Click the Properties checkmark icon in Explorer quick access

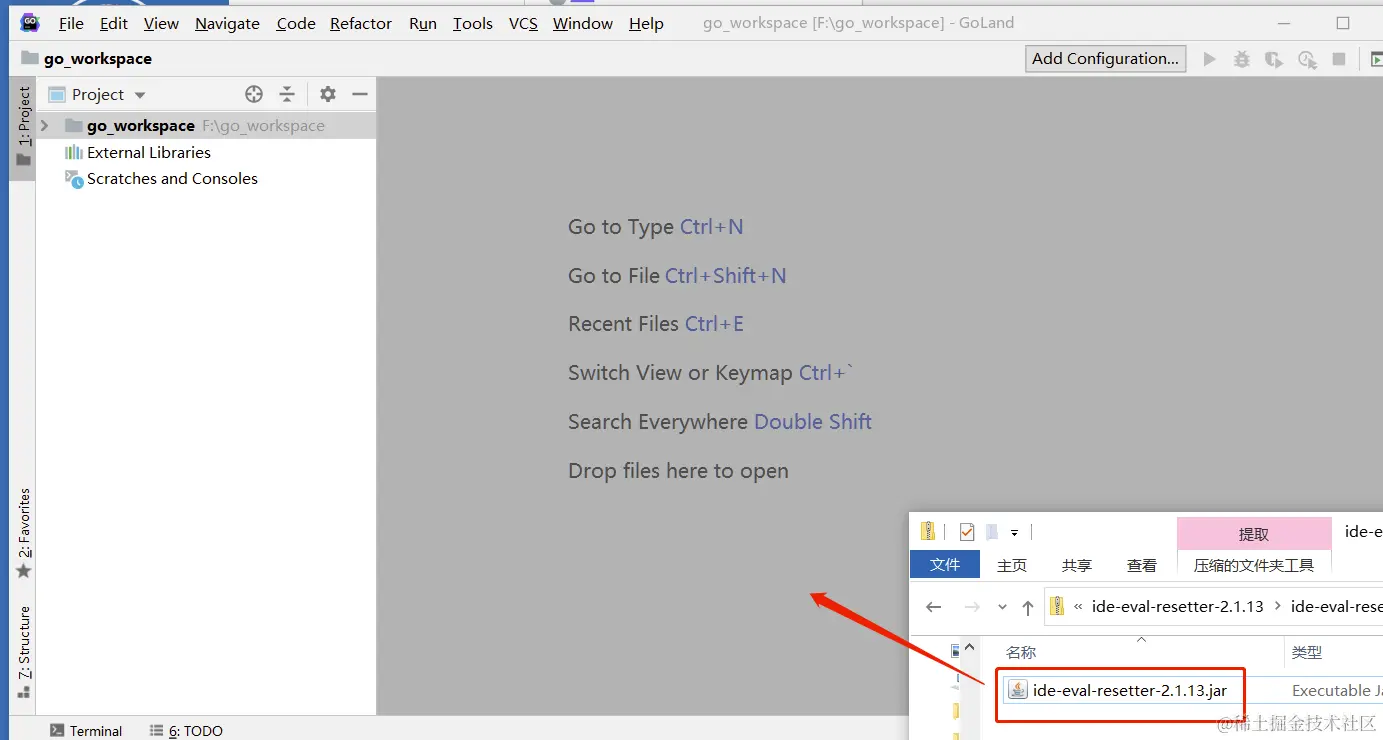point(966,531)
